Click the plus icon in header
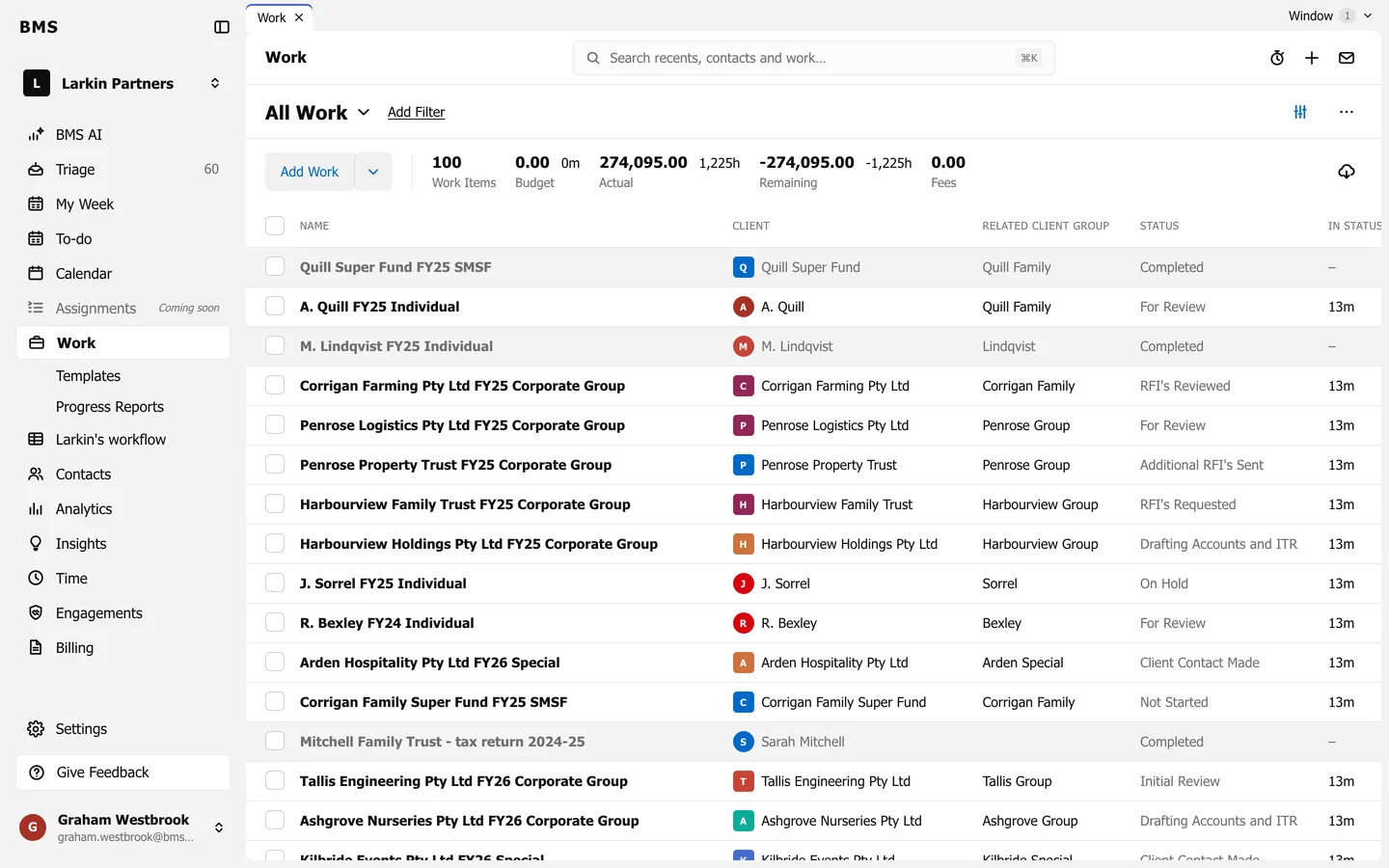This screenshot has width=1389, height=868. (x=1312, y=58)
